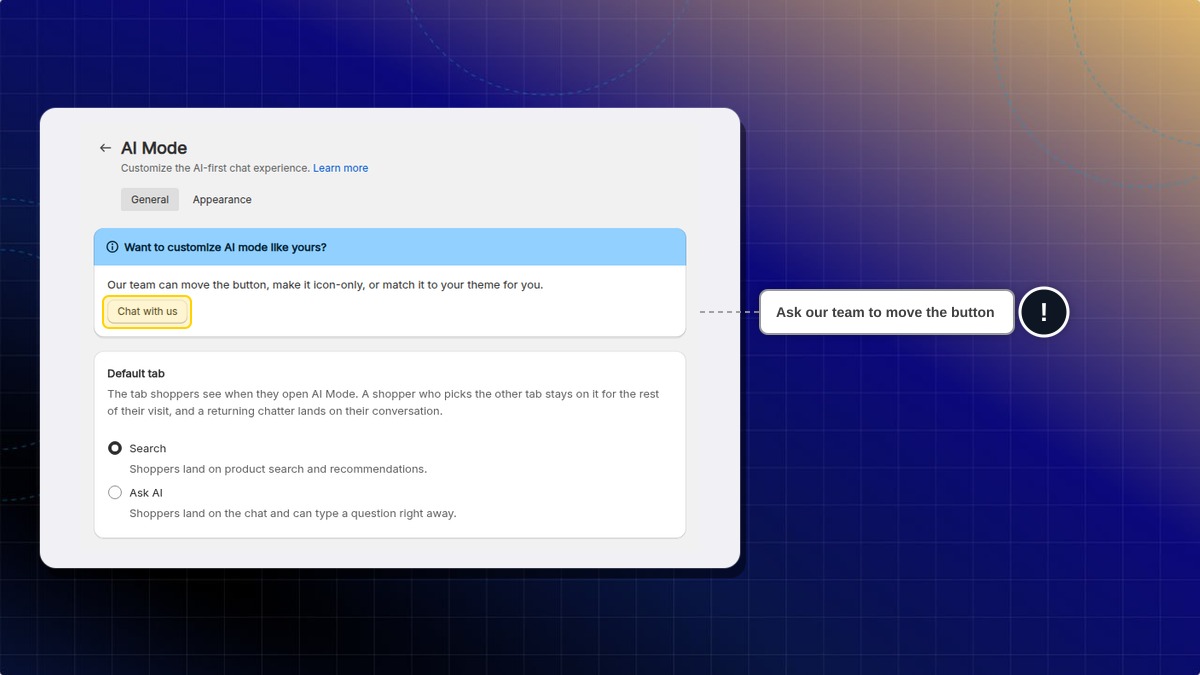Click the info icon in the blue banner
Image resolution: width=1200 pixels, height=675 pixels.
point(112,247)
